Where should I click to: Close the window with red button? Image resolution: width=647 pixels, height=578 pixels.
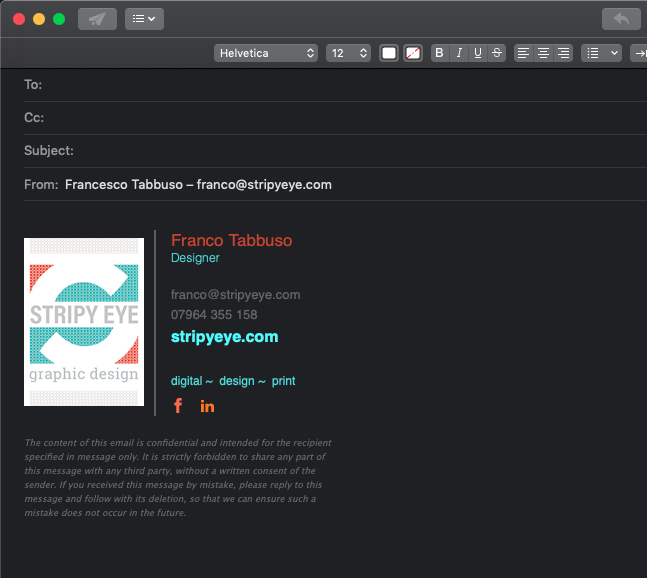point(19,19)
